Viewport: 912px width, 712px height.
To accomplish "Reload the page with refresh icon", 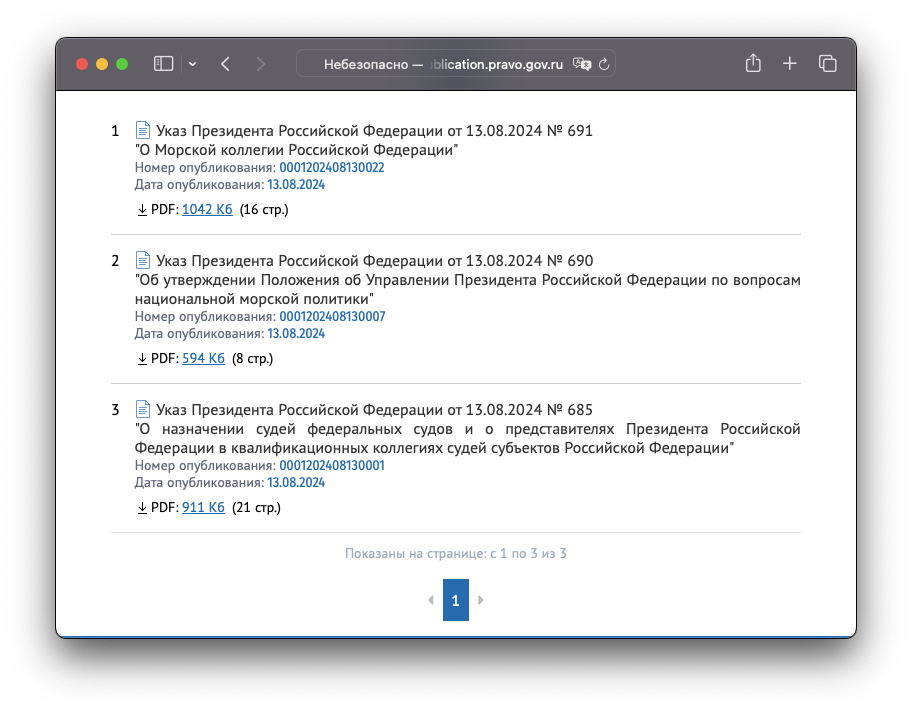I will (x=603, y=64).
